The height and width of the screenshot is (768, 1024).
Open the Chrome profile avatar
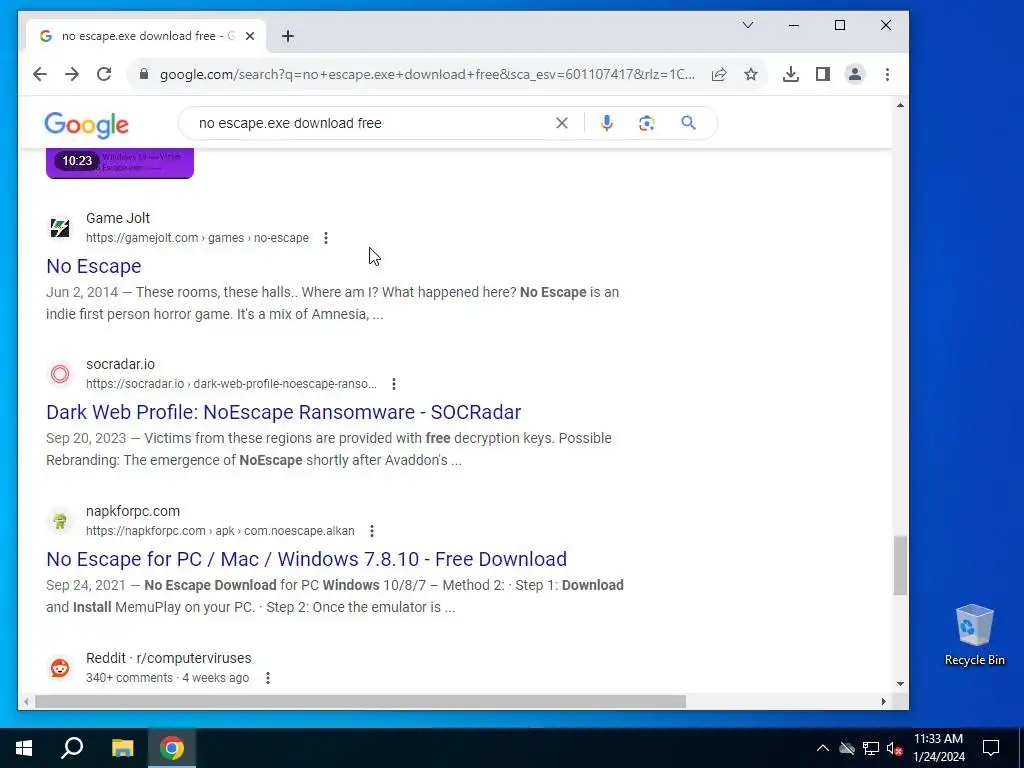pos(855,74)
